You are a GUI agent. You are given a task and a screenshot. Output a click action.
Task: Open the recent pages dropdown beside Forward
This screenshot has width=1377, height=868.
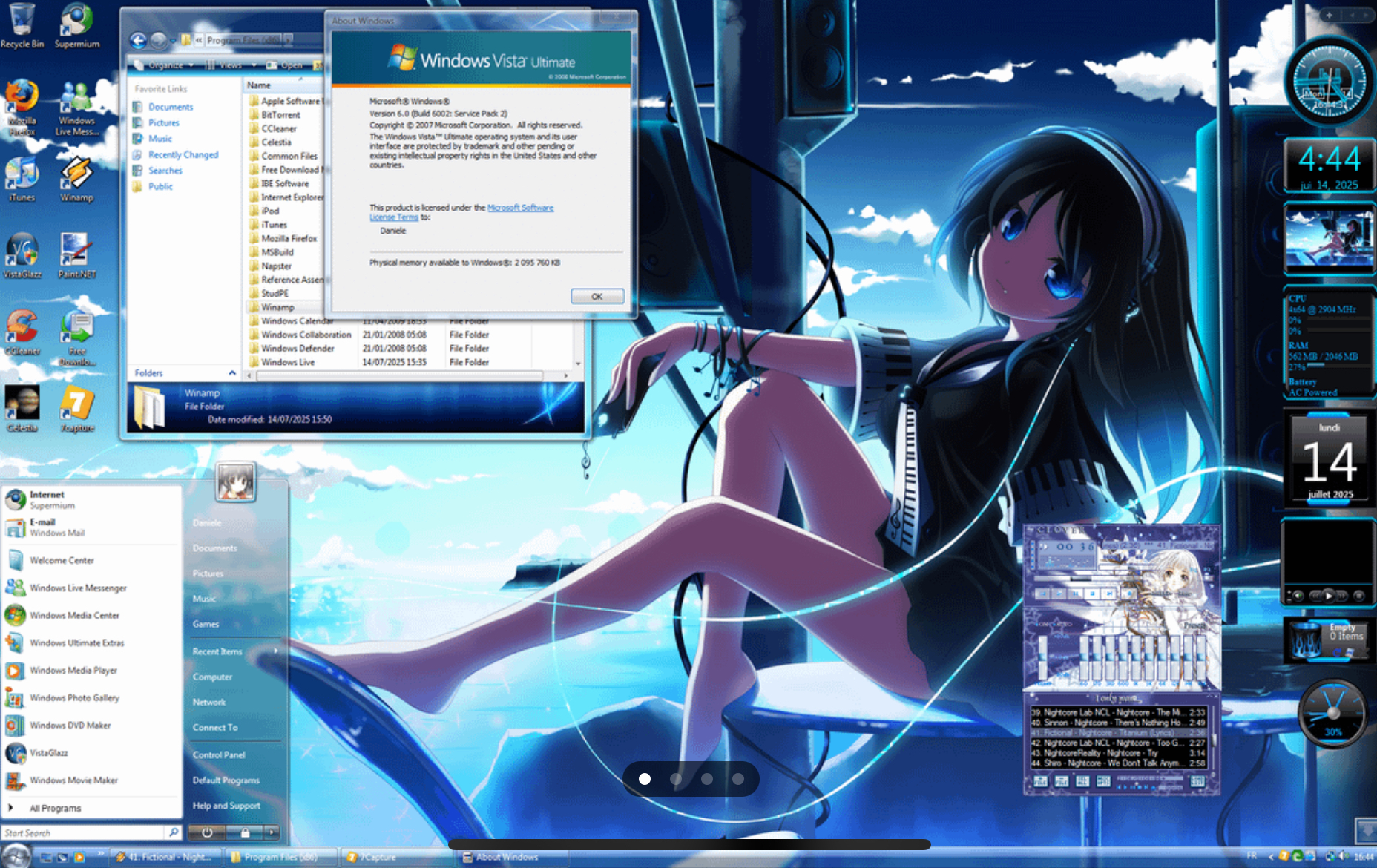[174, 41]
